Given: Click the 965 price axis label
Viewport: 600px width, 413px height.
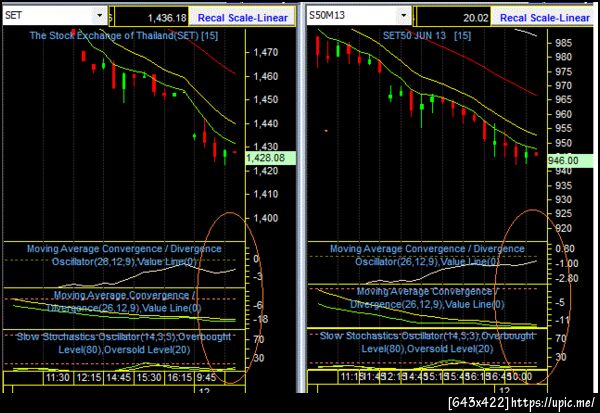Looking at the screenshot, I should point(564,100).
